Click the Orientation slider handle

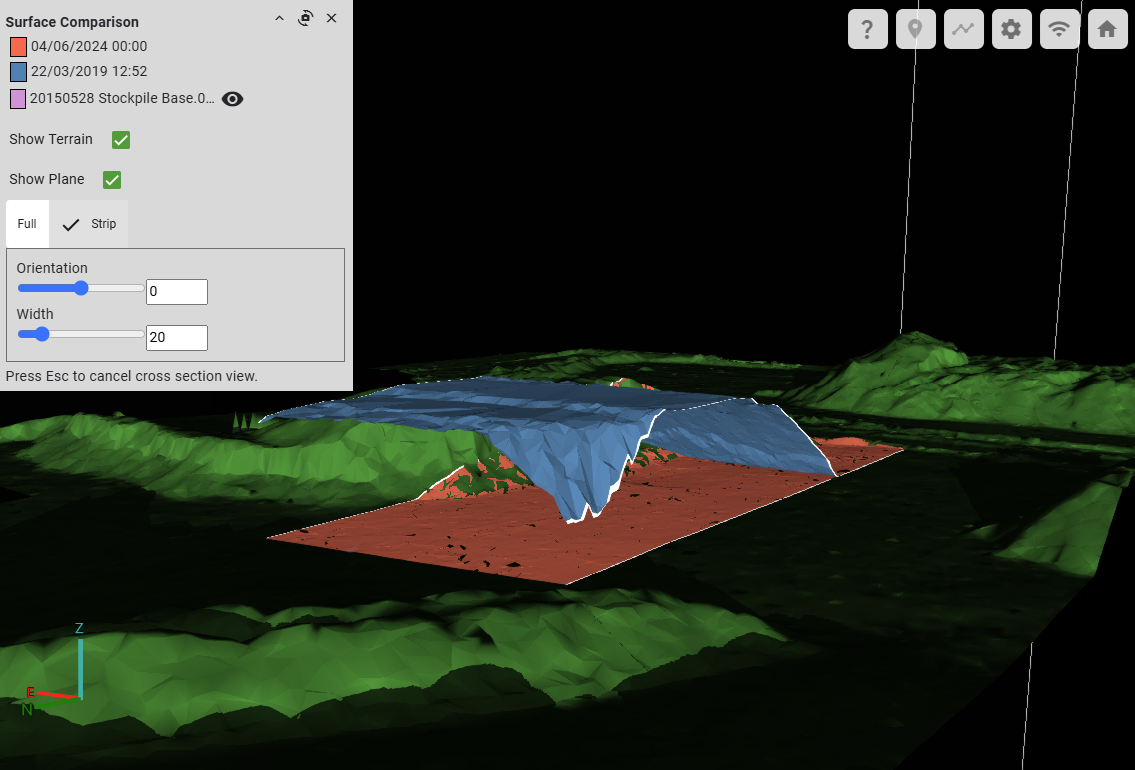(81, 288)
